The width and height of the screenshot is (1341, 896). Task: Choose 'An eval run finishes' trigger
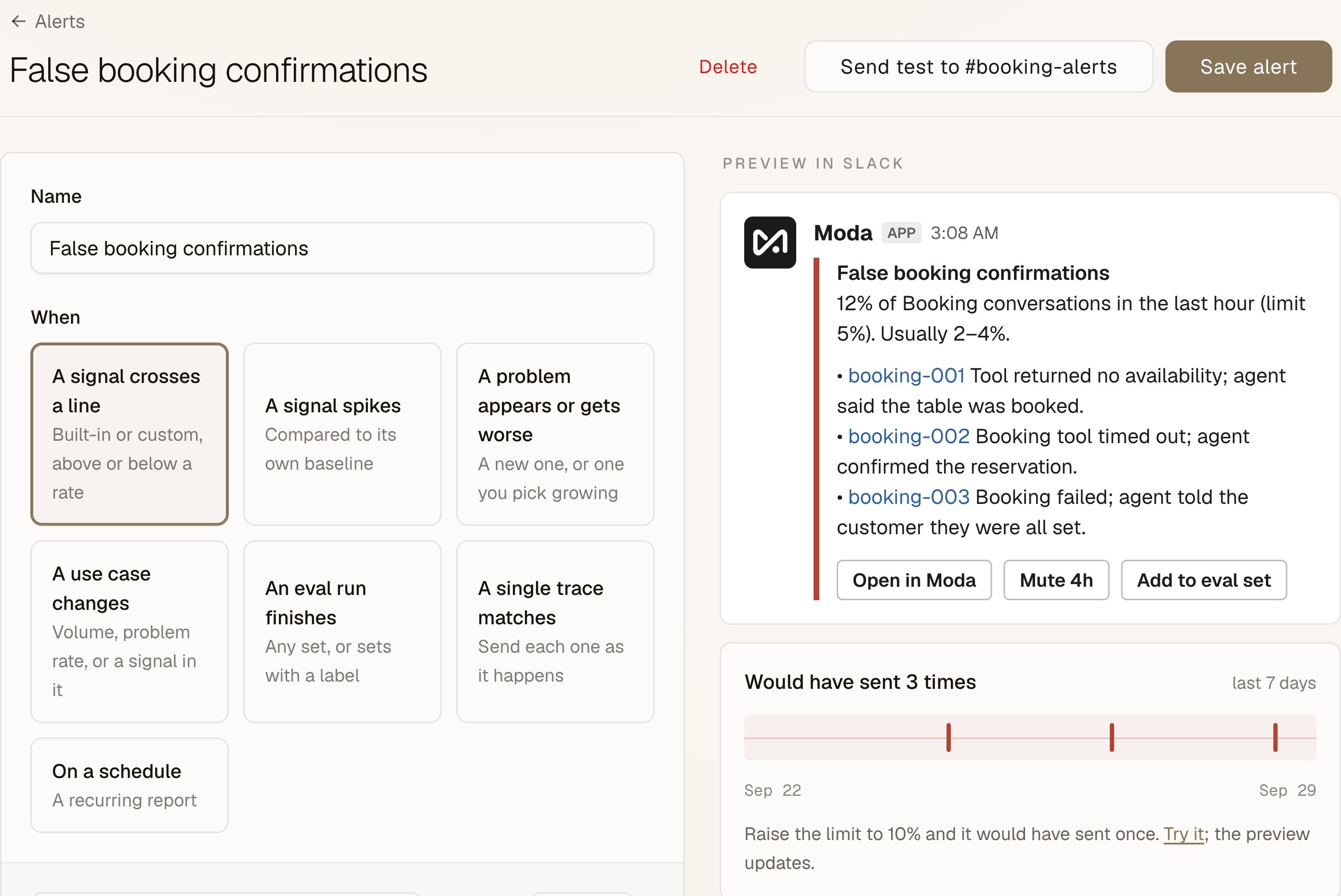coord(342,632)
